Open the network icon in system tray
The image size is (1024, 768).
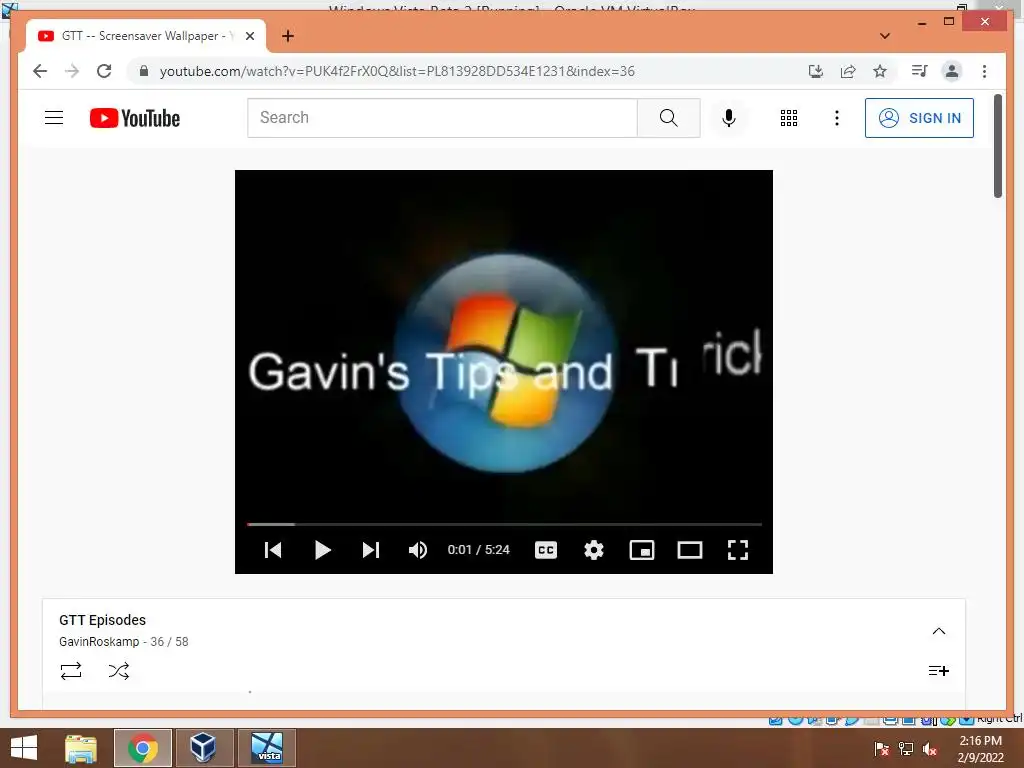point(905,748)
